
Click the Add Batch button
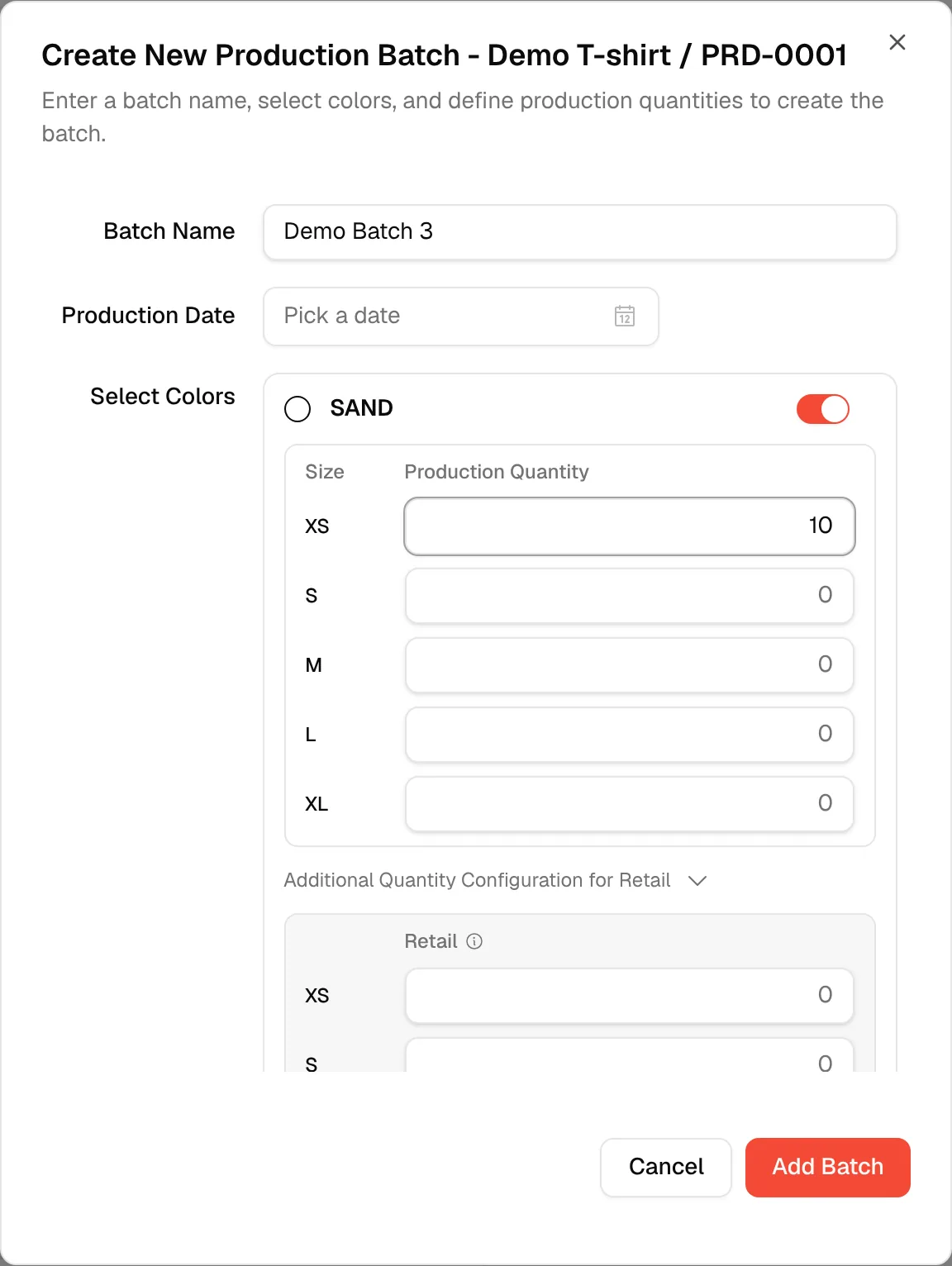coord(828,1168)
